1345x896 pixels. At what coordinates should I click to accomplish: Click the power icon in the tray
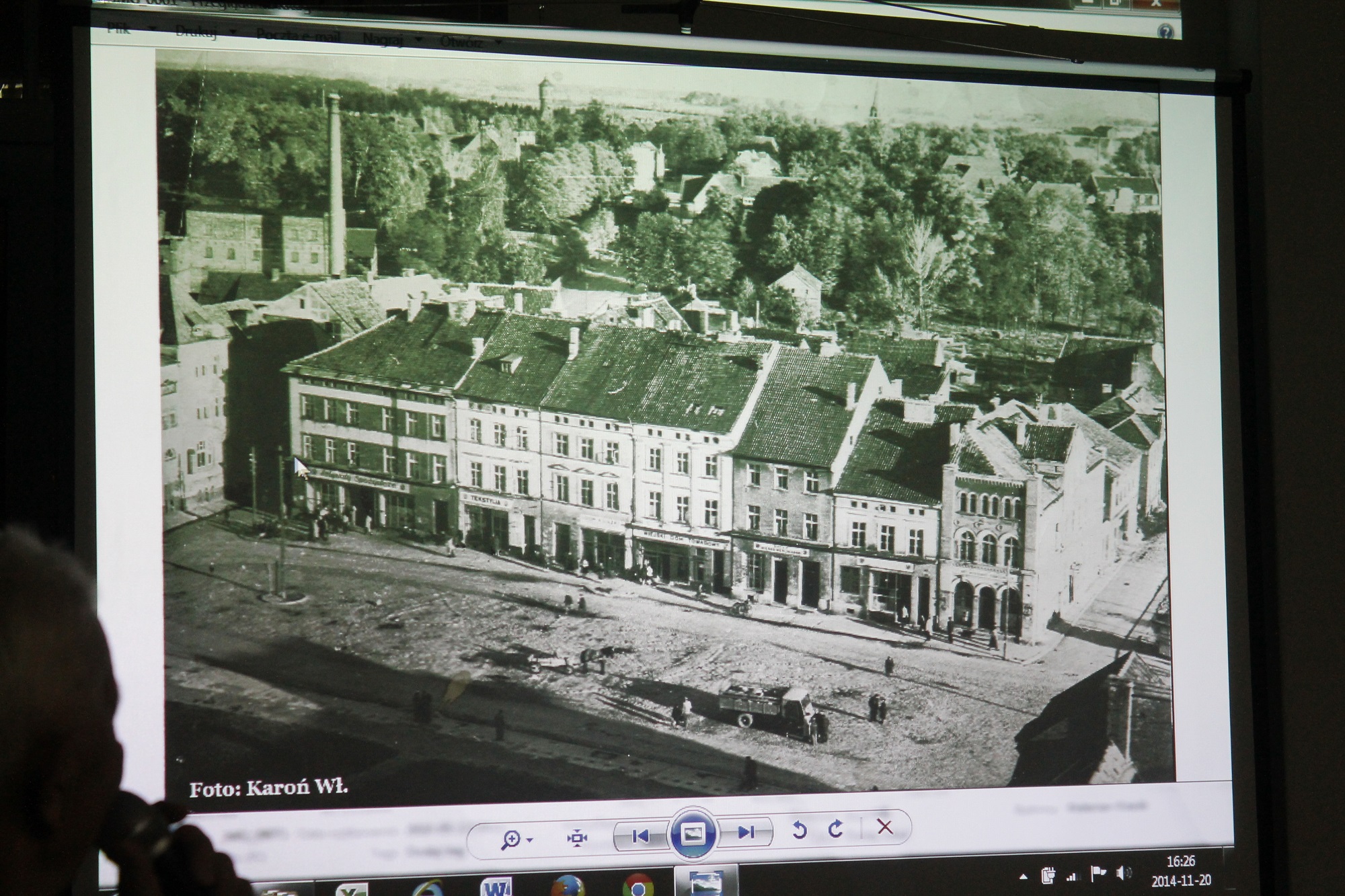tap(1048, 876)
